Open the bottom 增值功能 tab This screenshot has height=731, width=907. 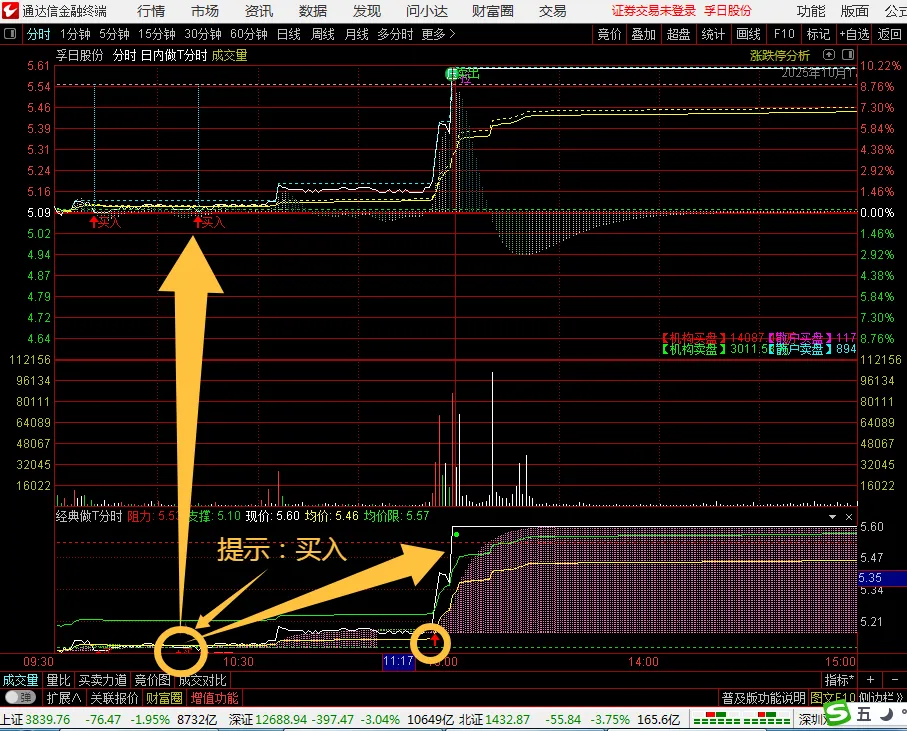click(215, 698)
